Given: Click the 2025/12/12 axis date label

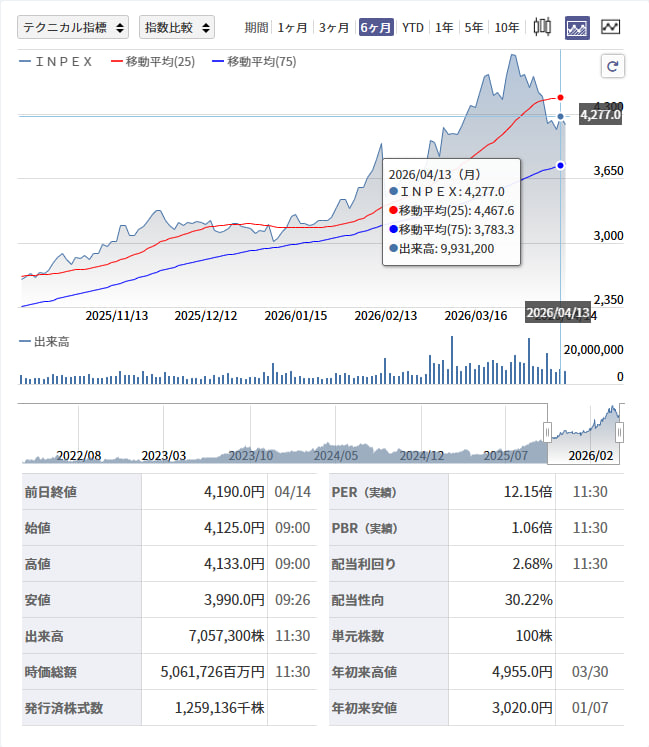Looking at the screenshot, I should 206,315.
